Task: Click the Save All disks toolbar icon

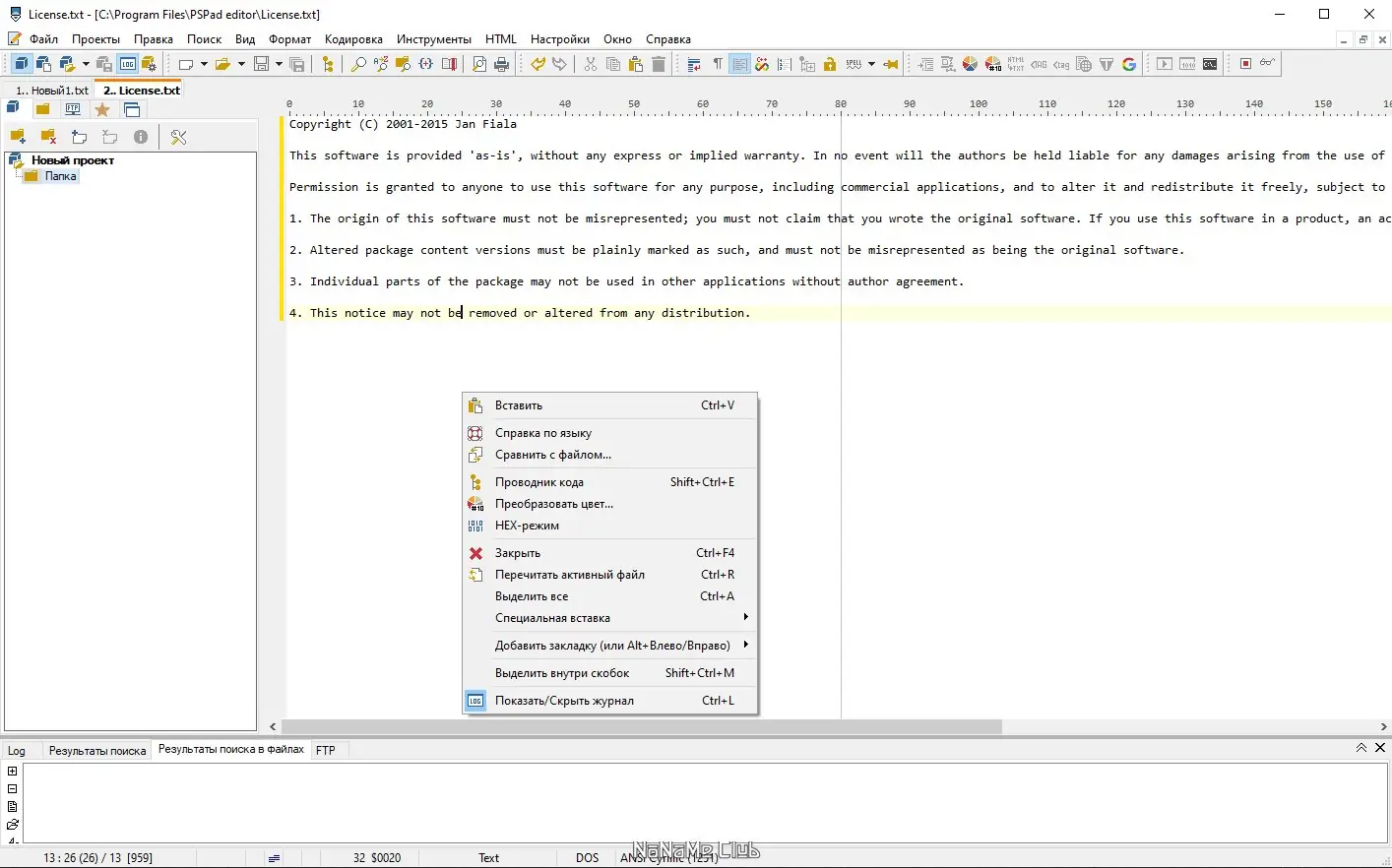Action: click(x=297, y=64)
